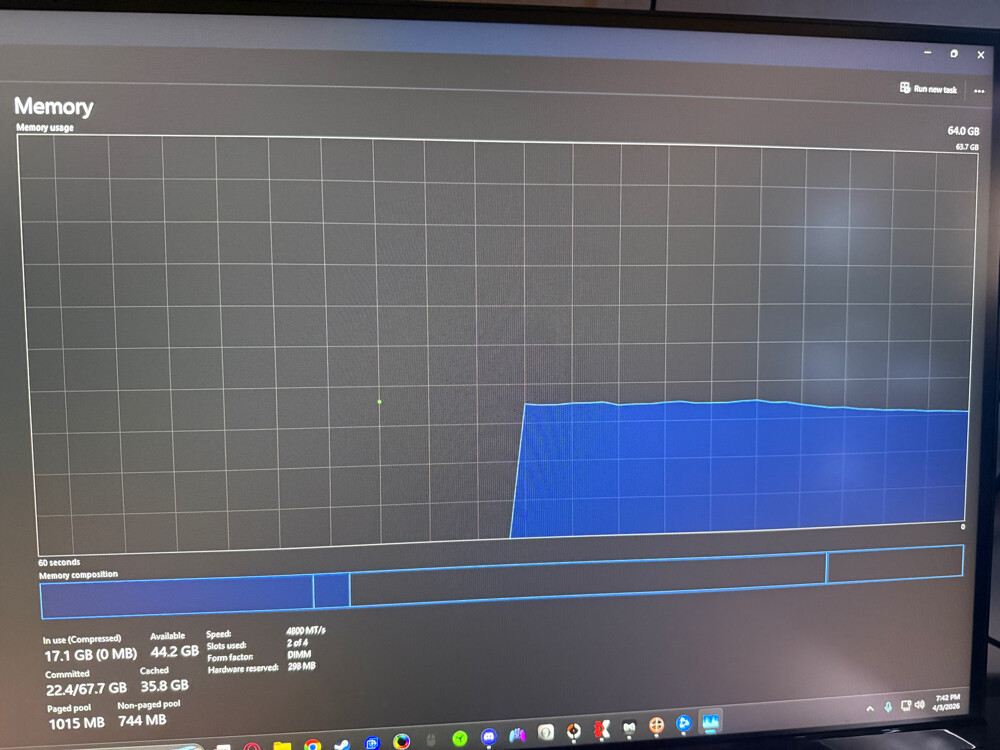Minimize the Task Manager window
1000x750 pixels.
(x=928, y=52)
